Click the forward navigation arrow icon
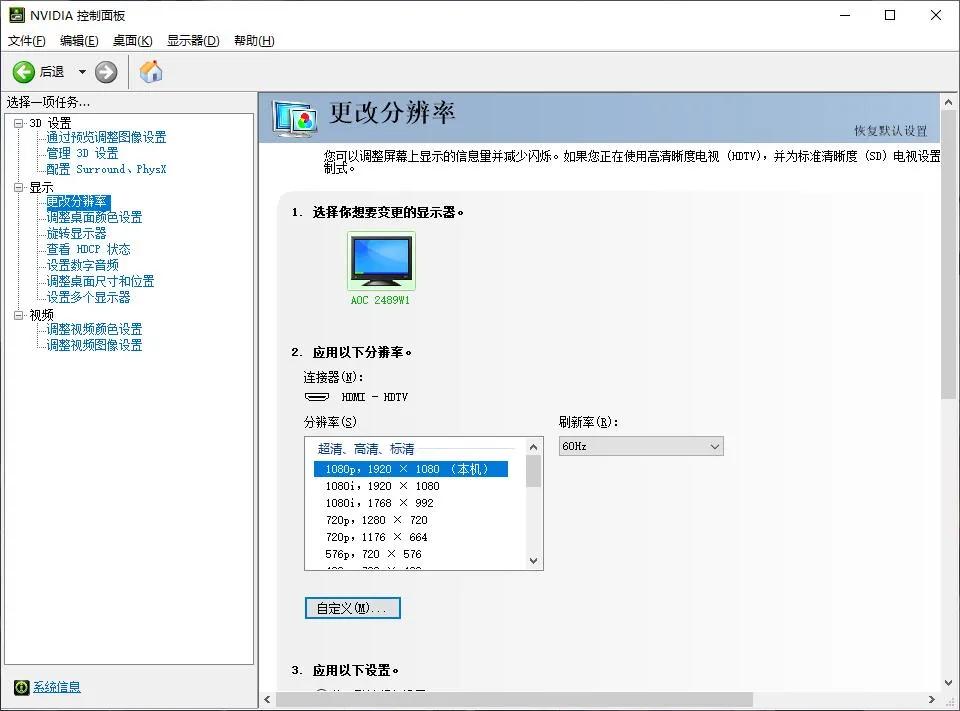This screenshot has height=711, width=960. click(105, 71)
